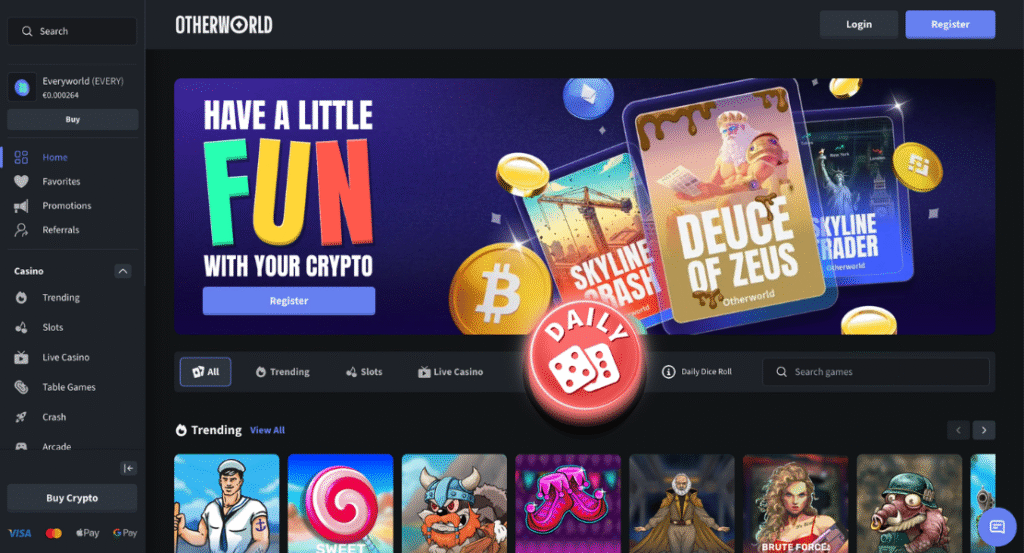Open Favorites heart icon in sidebar
This screenshot has width=1024, height=553.
pyautogui.click(x=22, y=182)
